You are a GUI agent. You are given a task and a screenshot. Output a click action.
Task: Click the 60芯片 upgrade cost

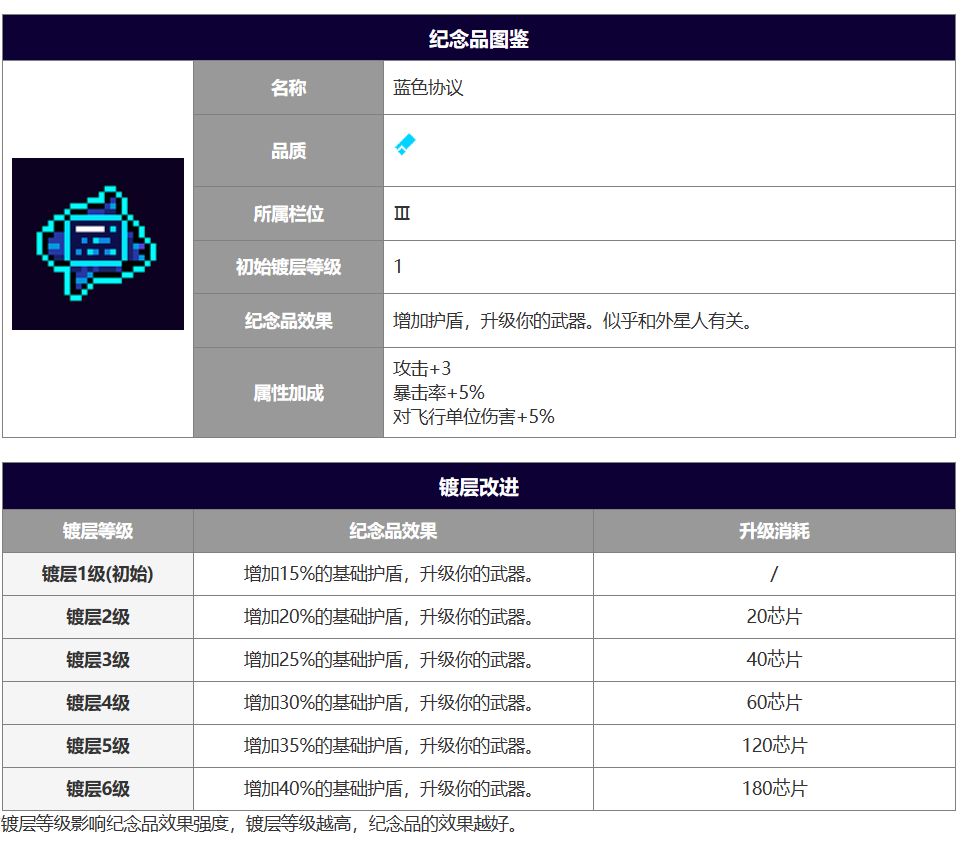(774, 703)
